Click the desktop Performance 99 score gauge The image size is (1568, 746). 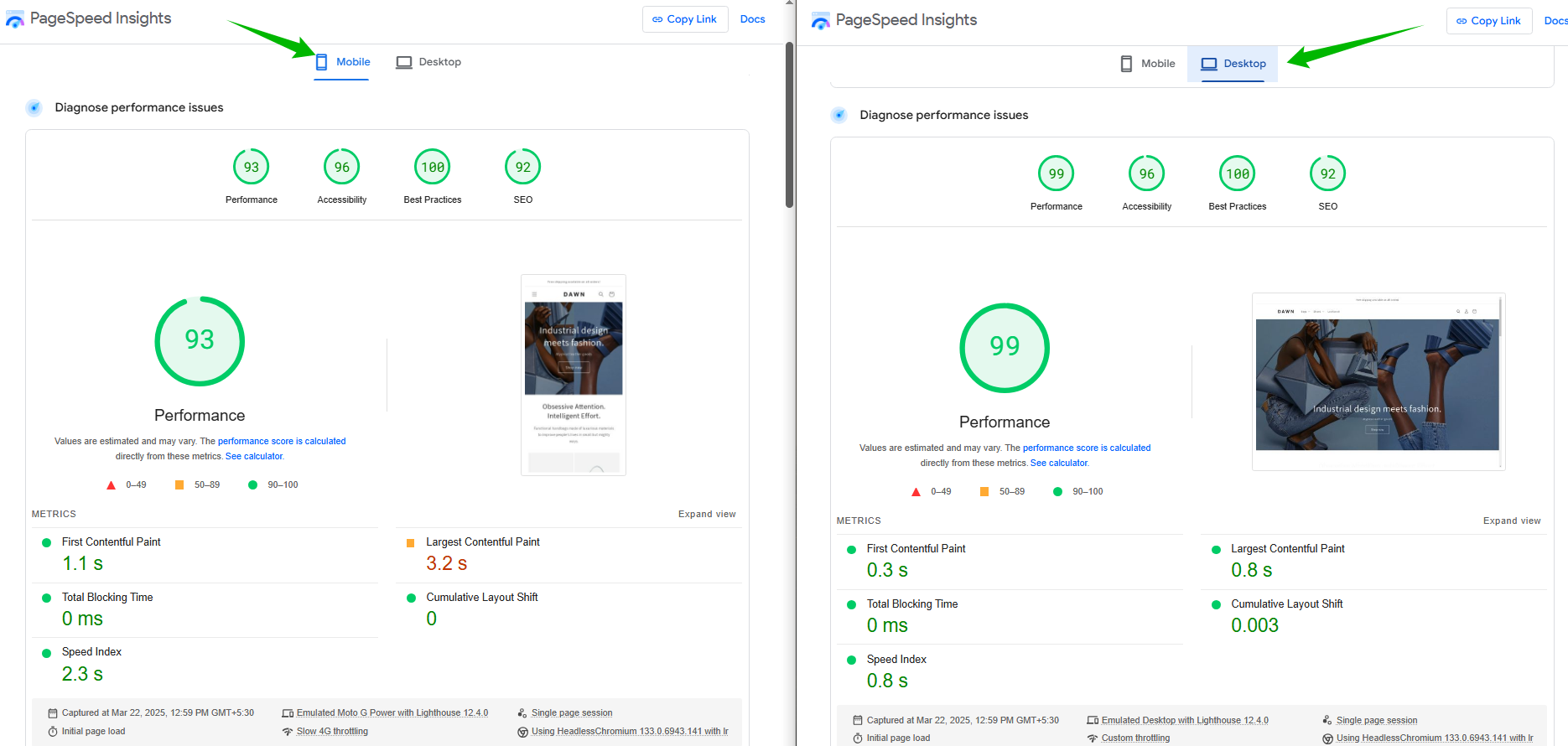[x=1057, y=174]
